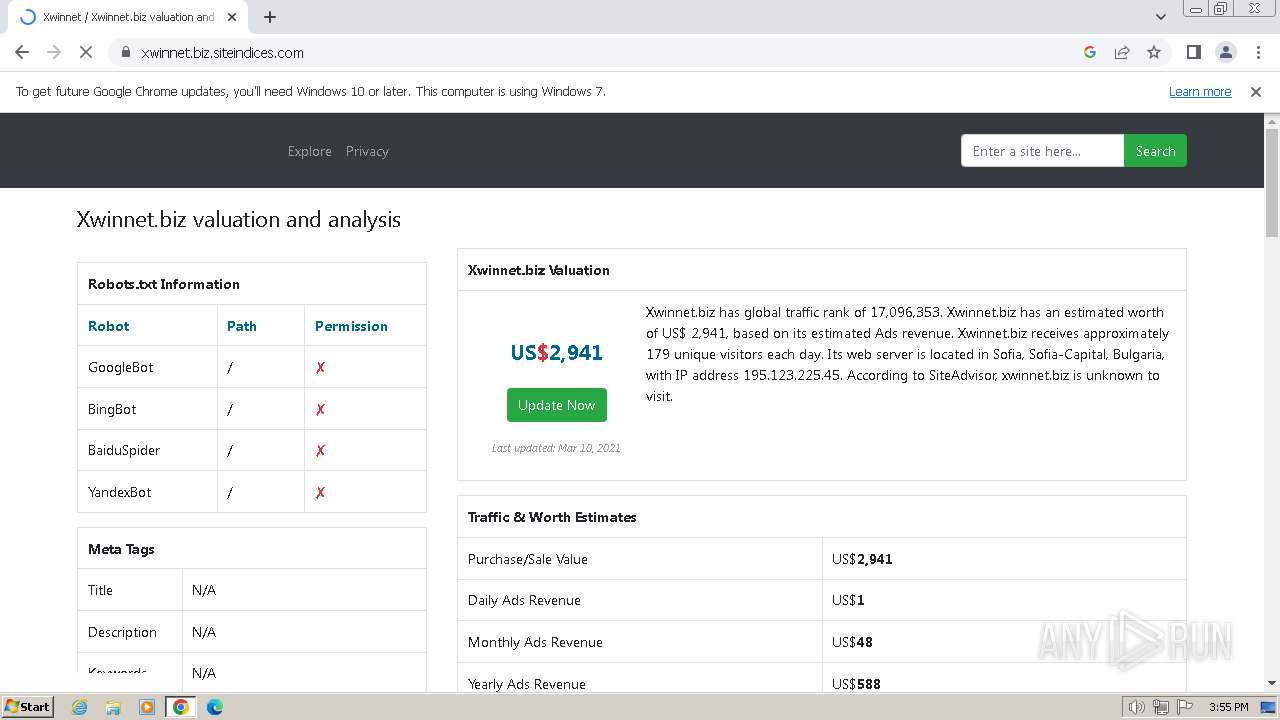Click the red X for BingBot

(320, 409)
